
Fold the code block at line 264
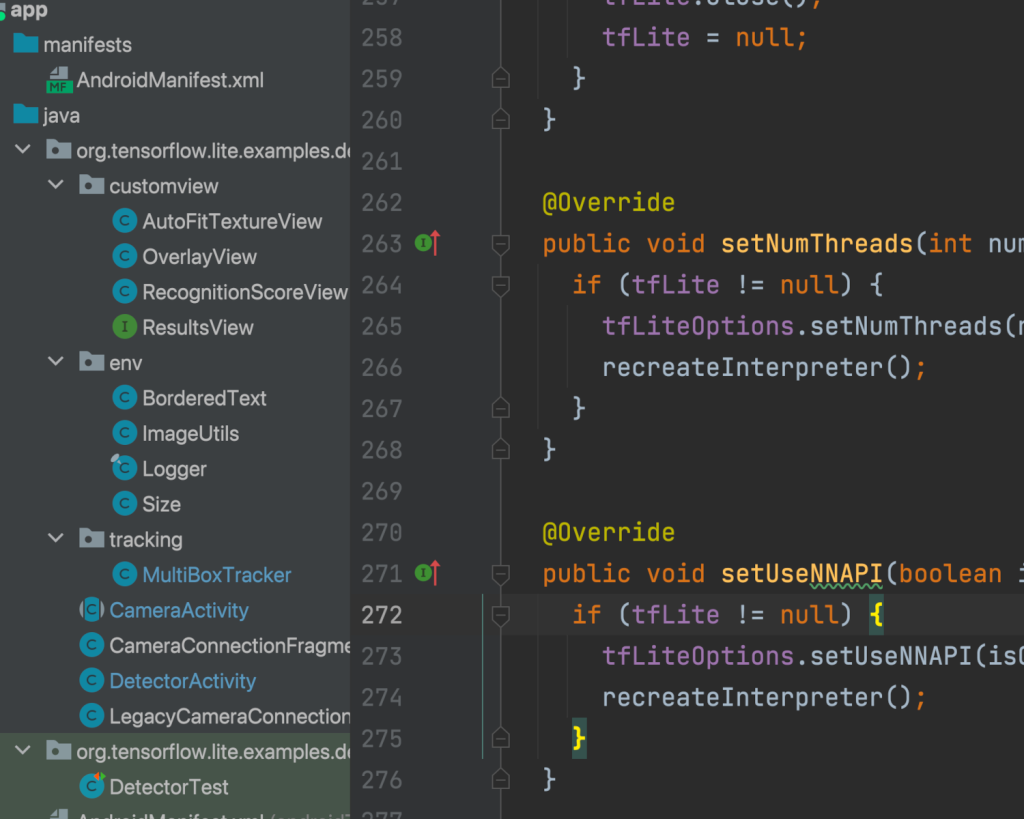[x=501, y=286]
